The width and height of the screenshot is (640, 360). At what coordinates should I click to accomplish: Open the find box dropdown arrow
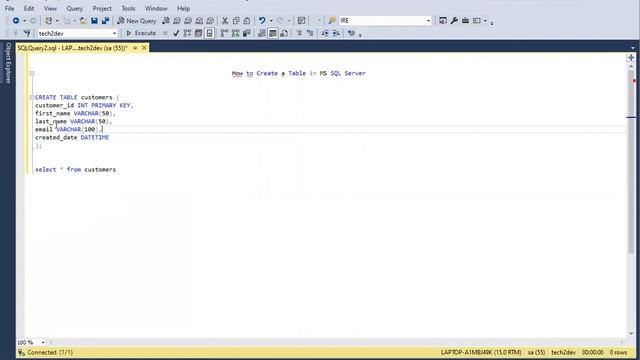pos(428,20)
